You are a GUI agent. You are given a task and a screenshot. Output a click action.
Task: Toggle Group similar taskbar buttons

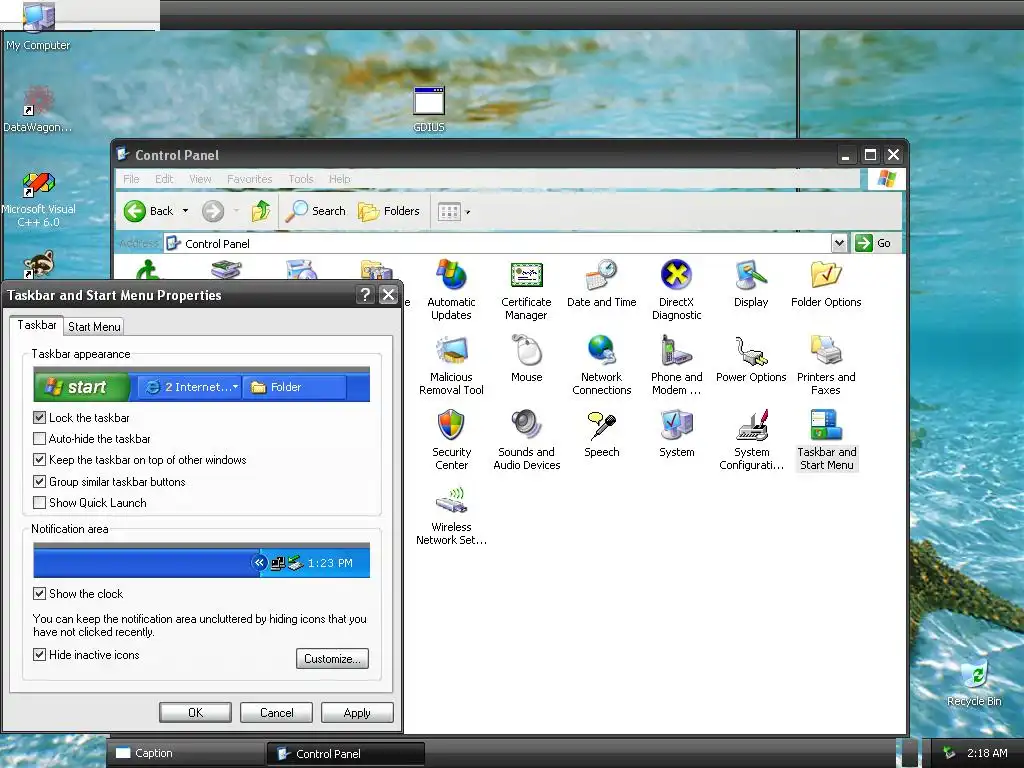[39, 481]
